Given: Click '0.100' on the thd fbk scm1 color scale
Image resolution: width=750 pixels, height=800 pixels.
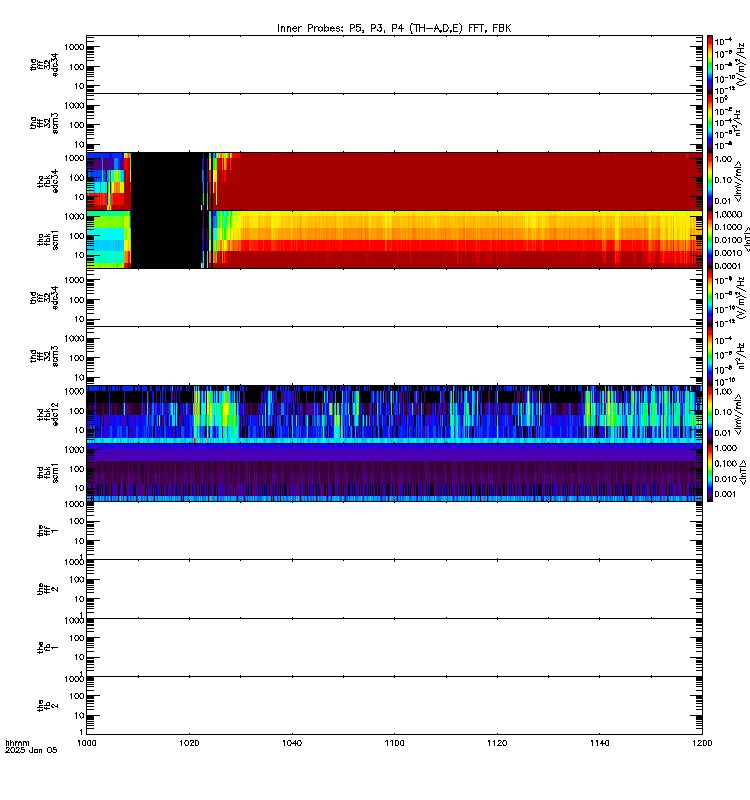Looking at the screenshot, I should (726, 463).
